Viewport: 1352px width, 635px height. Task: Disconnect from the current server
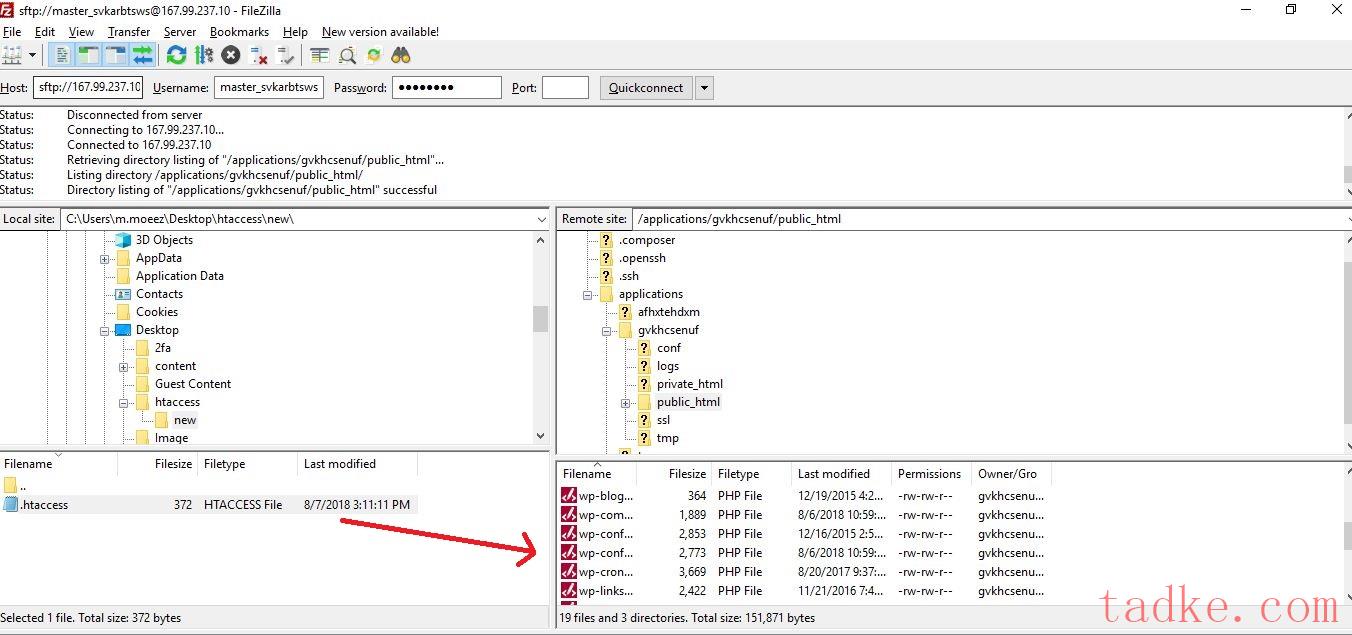pos(259,55)
